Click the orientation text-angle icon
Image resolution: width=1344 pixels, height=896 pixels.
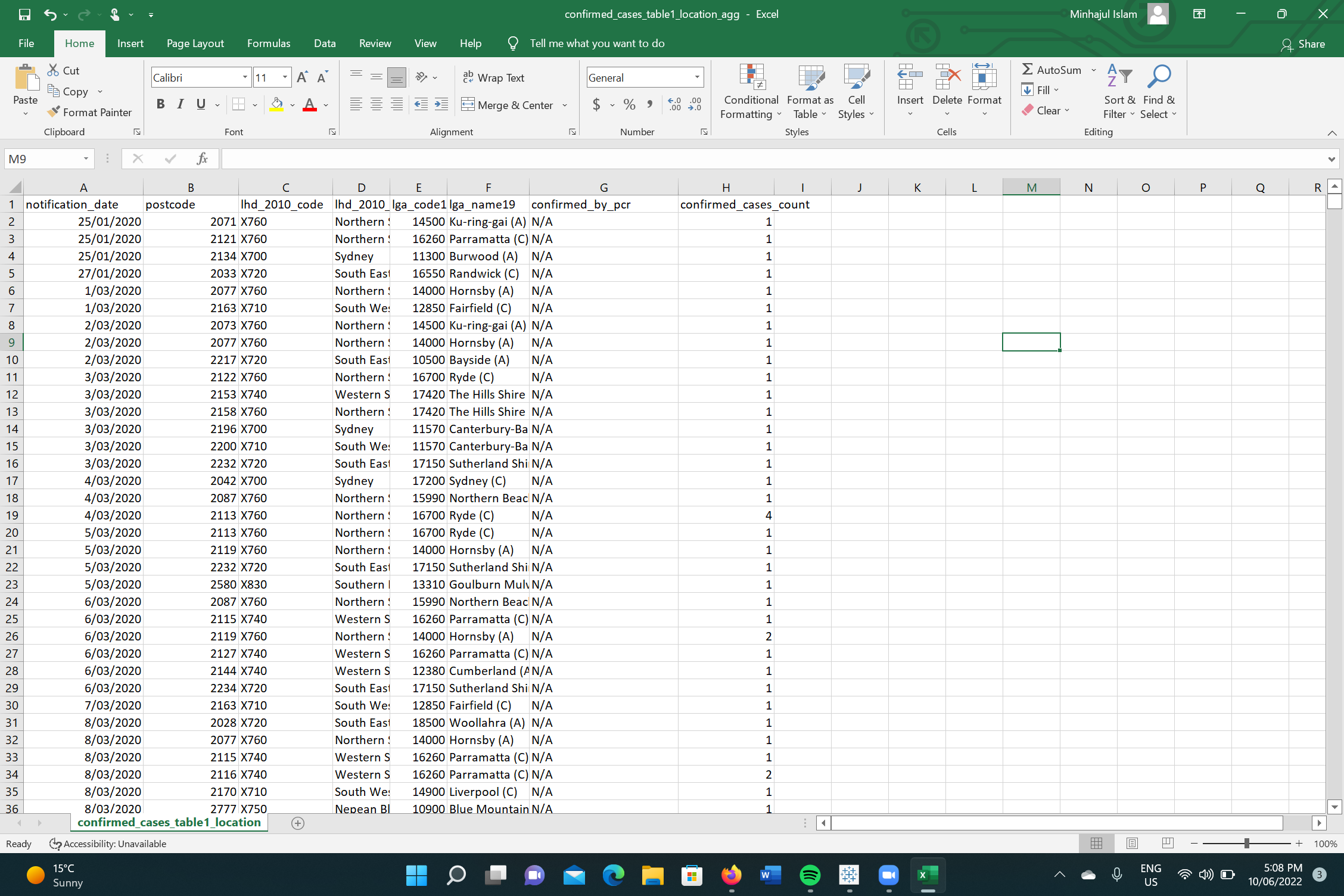(x=422, y=77)
